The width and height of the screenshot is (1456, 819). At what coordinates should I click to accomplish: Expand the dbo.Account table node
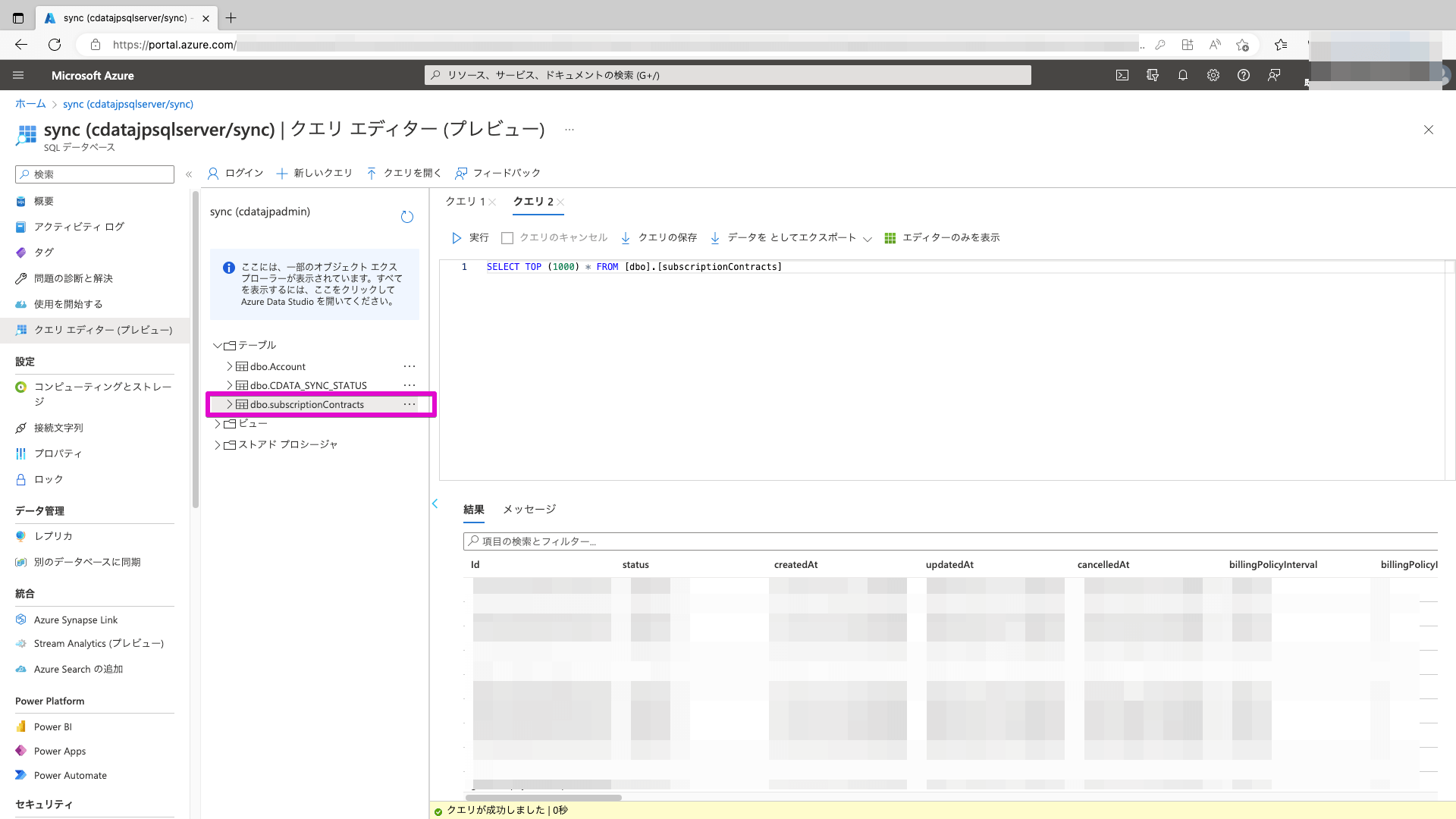pos(229,366)
